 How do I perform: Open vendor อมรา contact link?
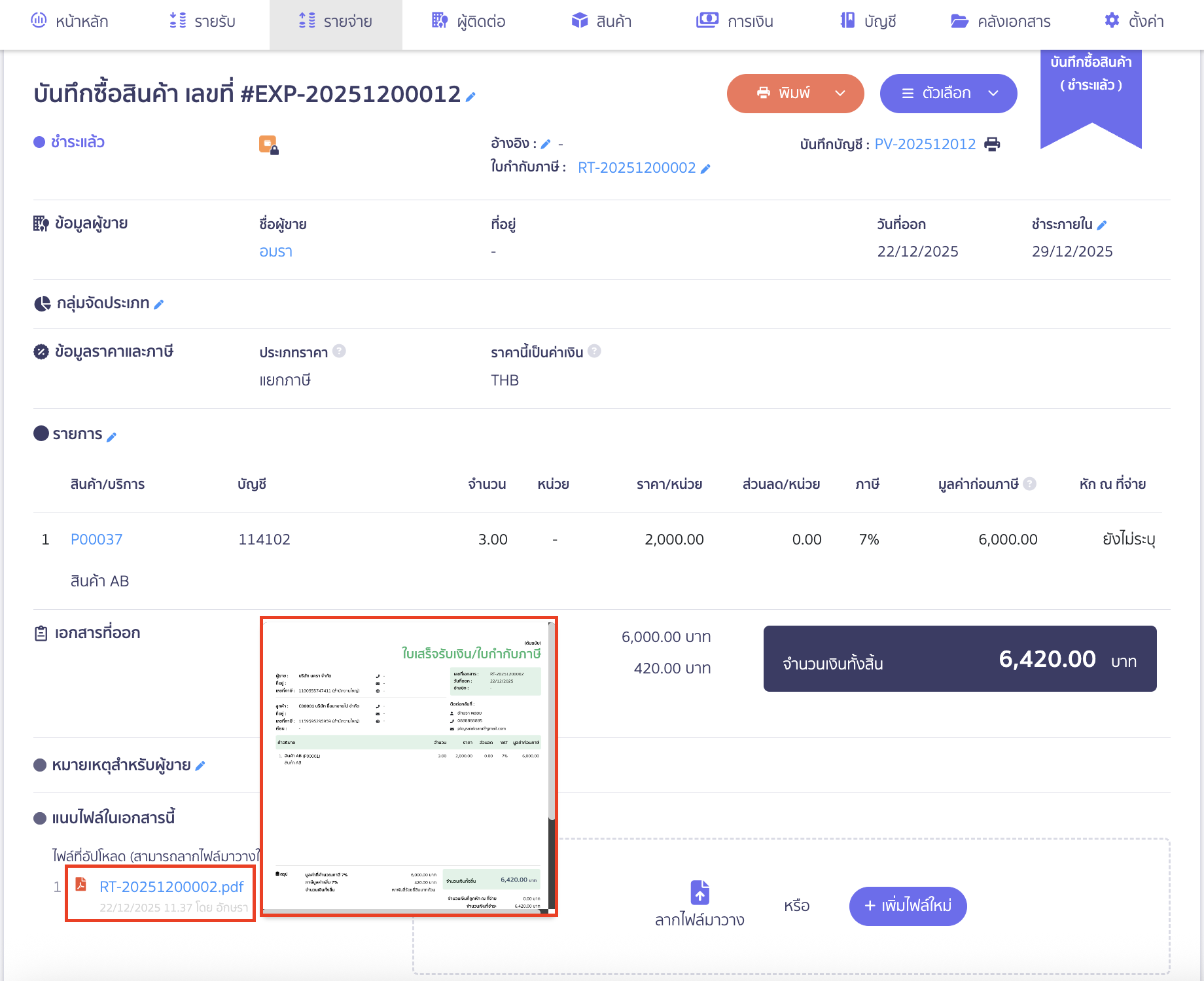(x=275, y=251)
